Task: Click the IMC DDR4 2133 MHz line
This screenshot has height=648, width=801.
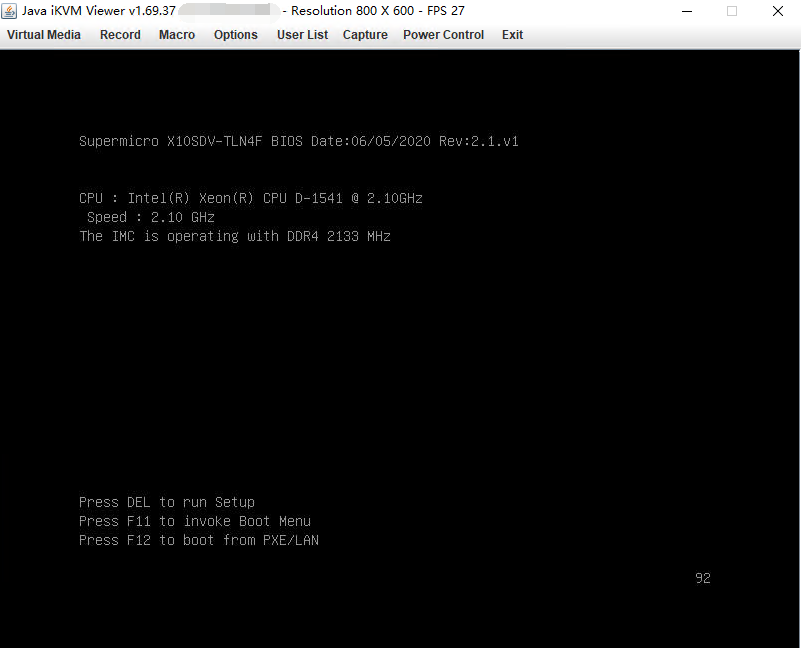Action: pos(235,236)
